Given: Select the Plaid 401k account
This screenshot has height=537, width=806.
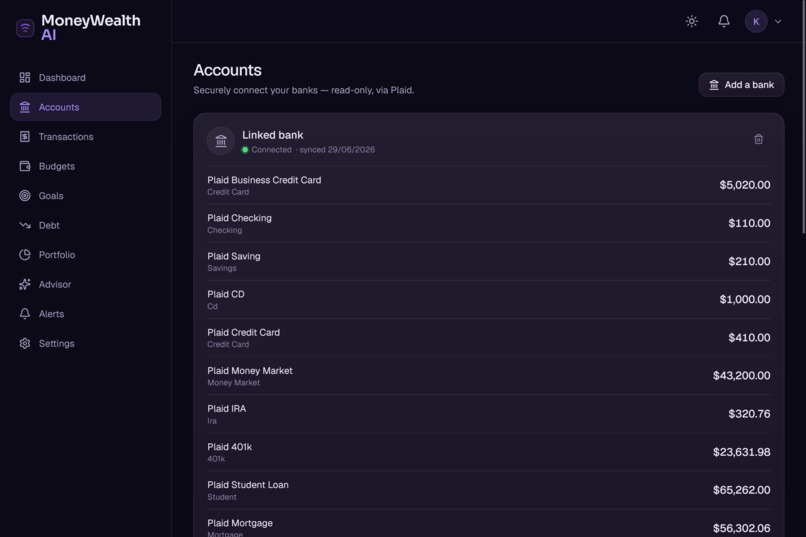Looking at the screenshot, I should click(488, 452).
